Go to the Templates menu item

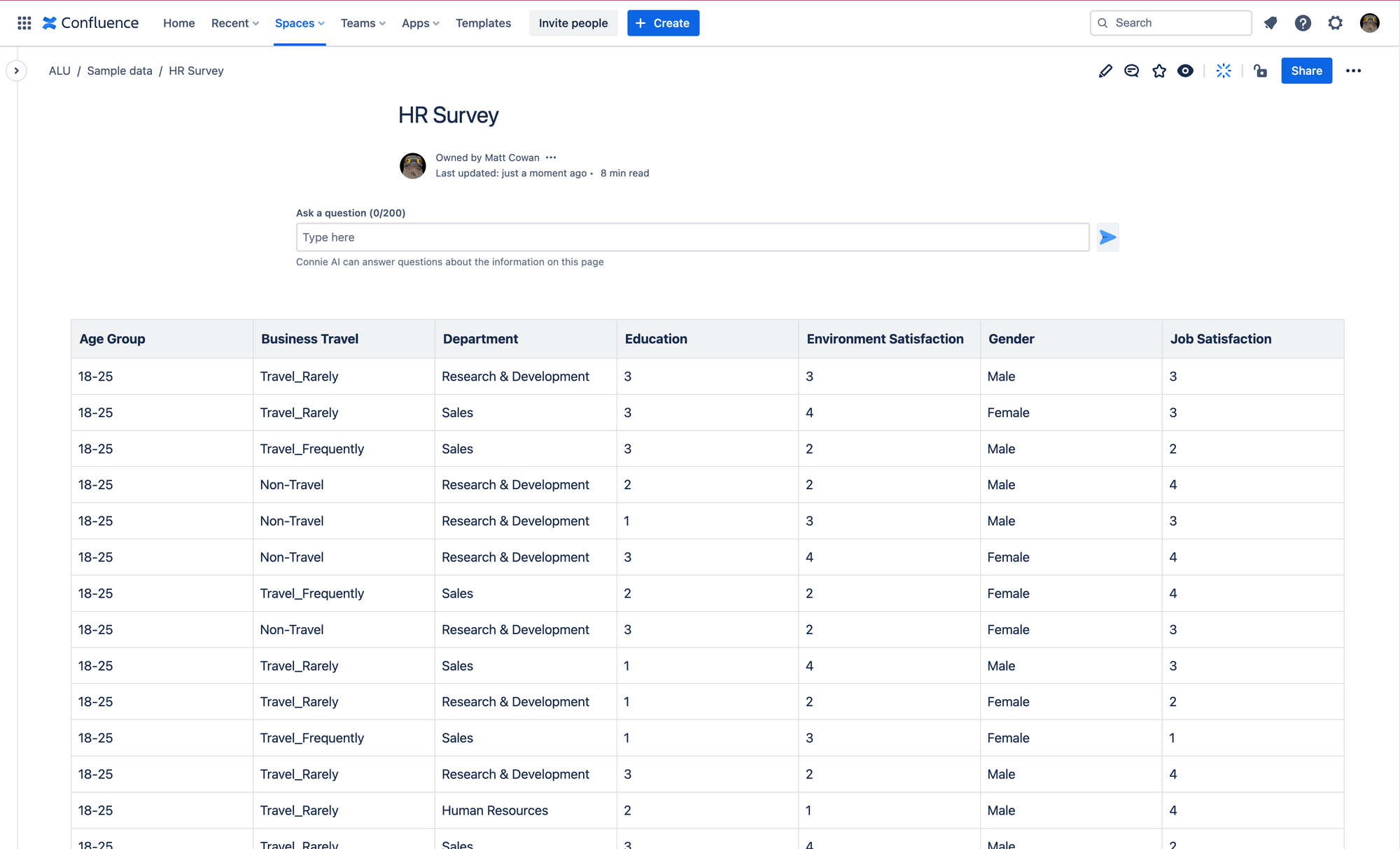483,23
